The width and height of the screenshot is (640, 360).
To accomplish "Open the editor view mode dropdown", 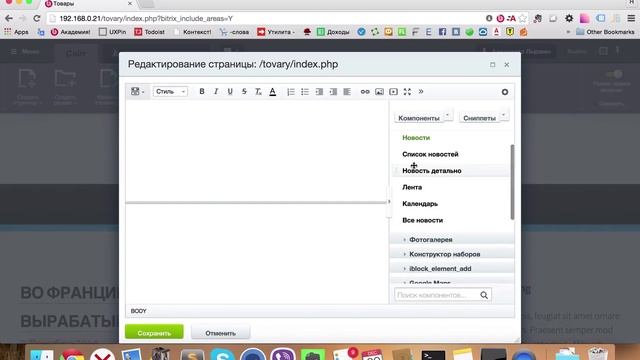I will point(138,91).
